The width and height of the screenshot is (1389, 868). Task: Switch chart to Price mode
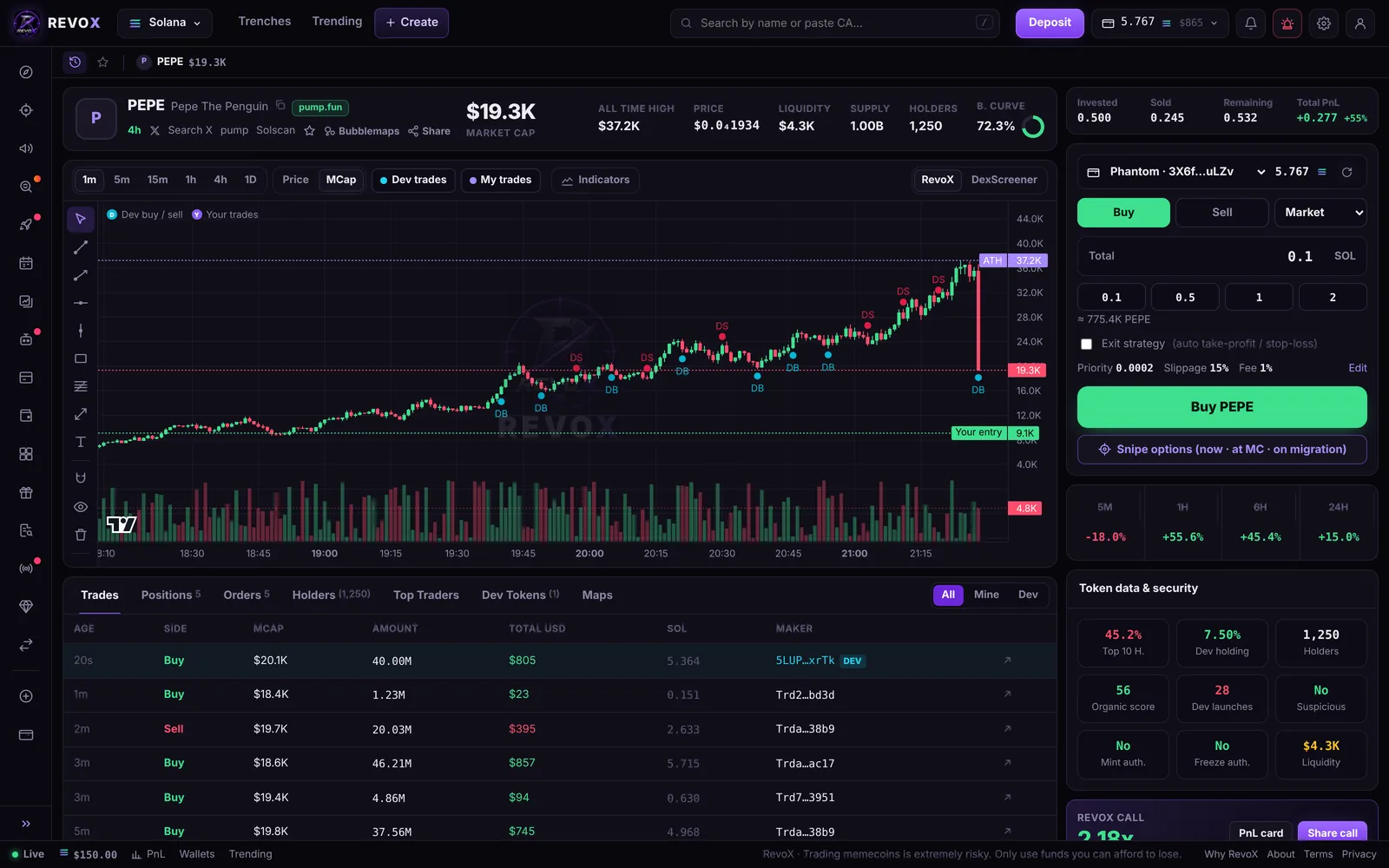pyautogui.click(x=295, y=180)
